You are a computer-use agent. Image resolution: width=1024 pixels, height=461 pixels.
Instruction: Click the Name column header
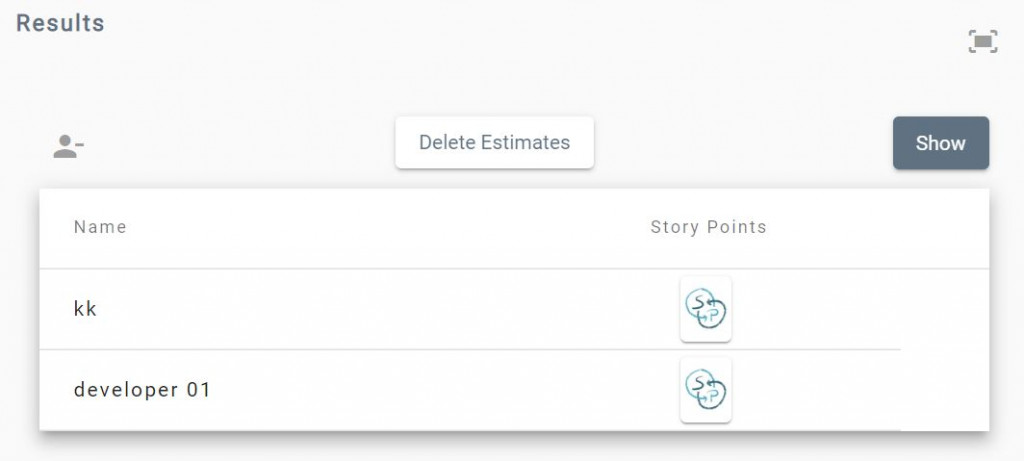pyautogui.click(x=100, y=227)
